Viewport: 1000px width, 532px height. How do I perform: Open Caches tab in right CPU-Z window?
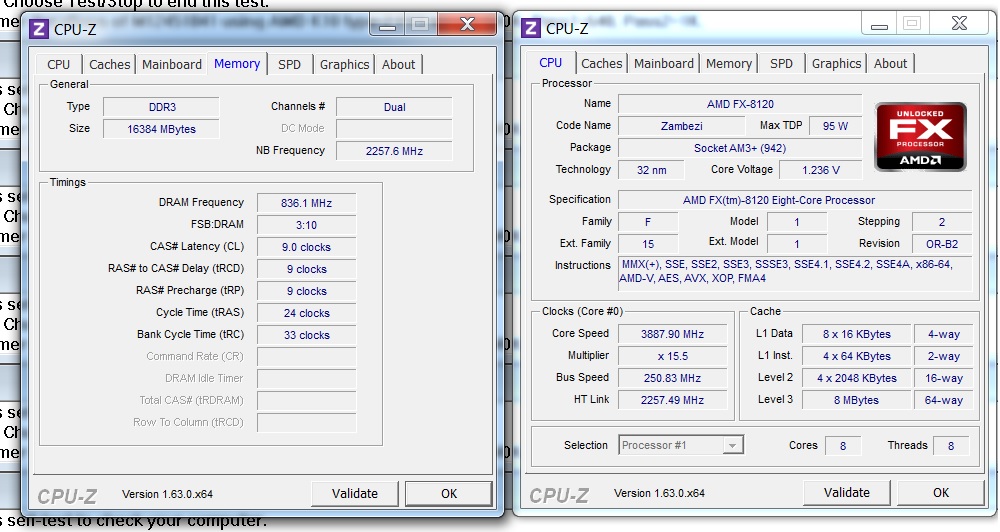coord(601,63)
